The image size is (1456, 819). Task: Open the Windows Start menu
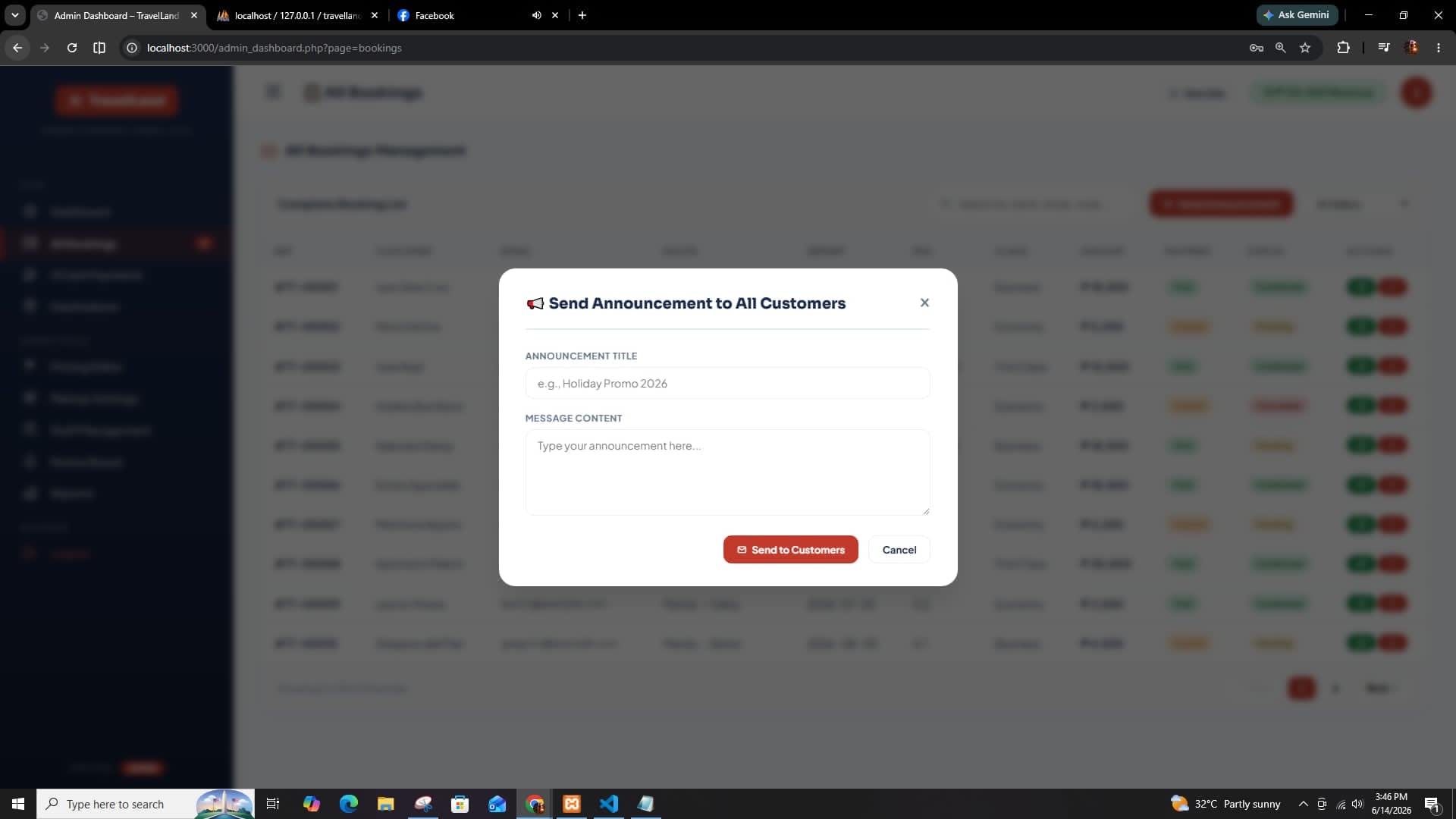[x=18, y=804]
